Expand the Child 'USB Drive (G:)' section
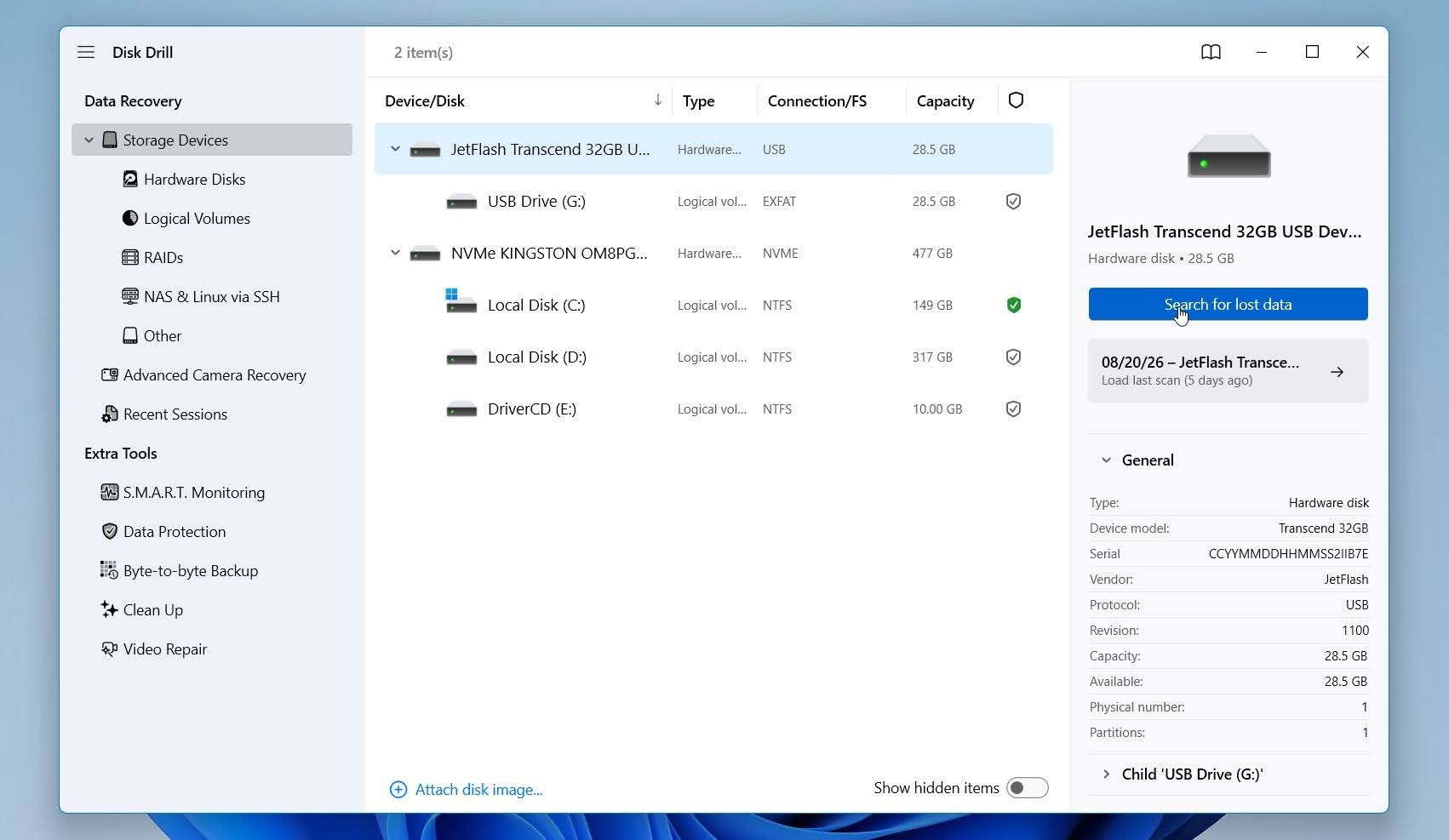 click(x=1106, y=774)
